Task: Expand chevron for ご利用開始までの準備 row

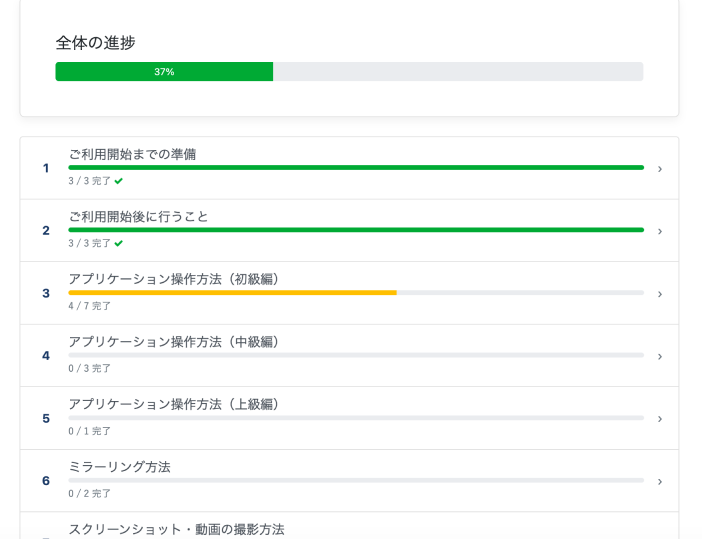Action: pos(659,169)
